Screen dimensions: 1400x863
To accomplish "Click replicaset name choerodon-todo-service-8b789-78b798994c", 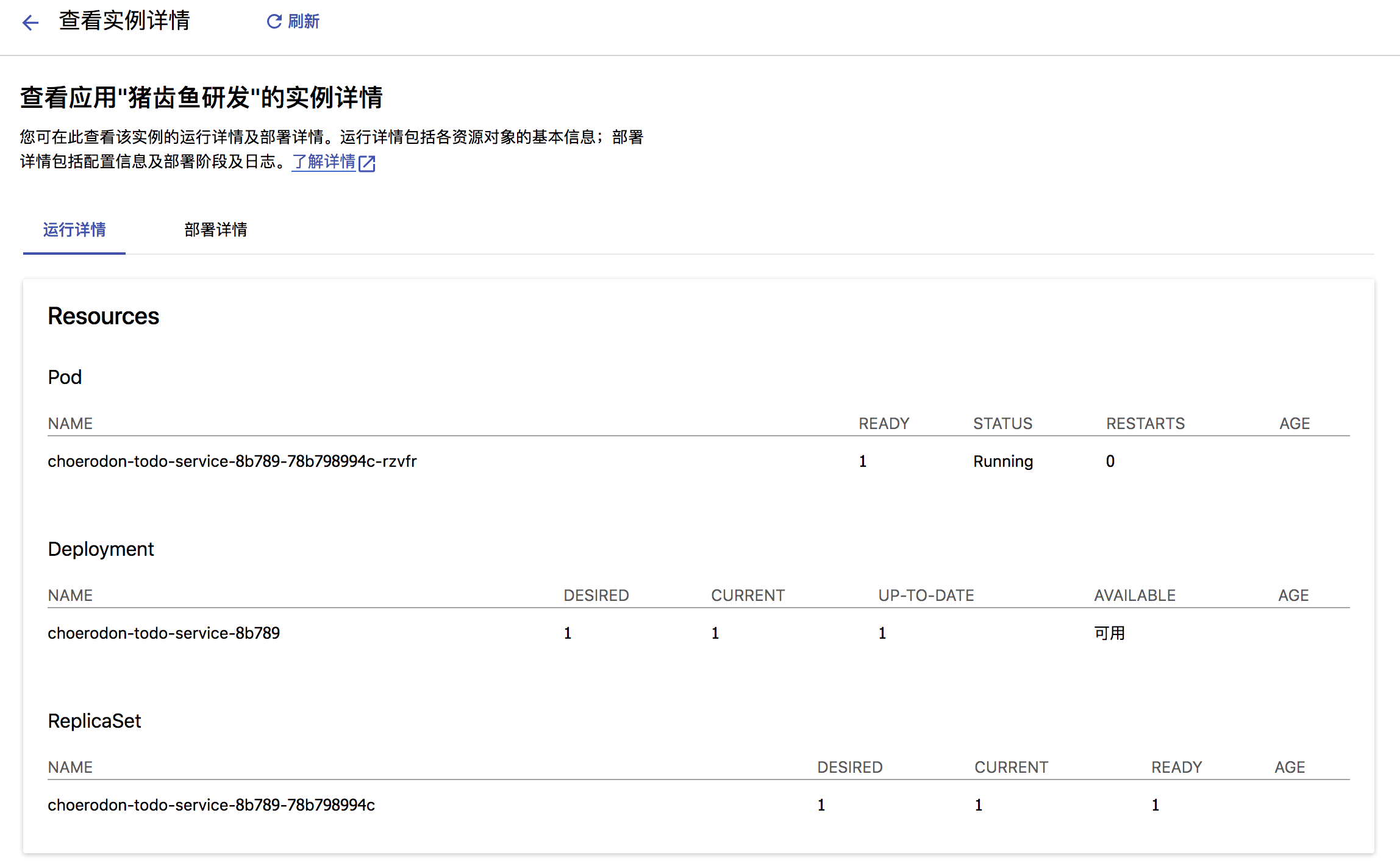I will point(212,805).
